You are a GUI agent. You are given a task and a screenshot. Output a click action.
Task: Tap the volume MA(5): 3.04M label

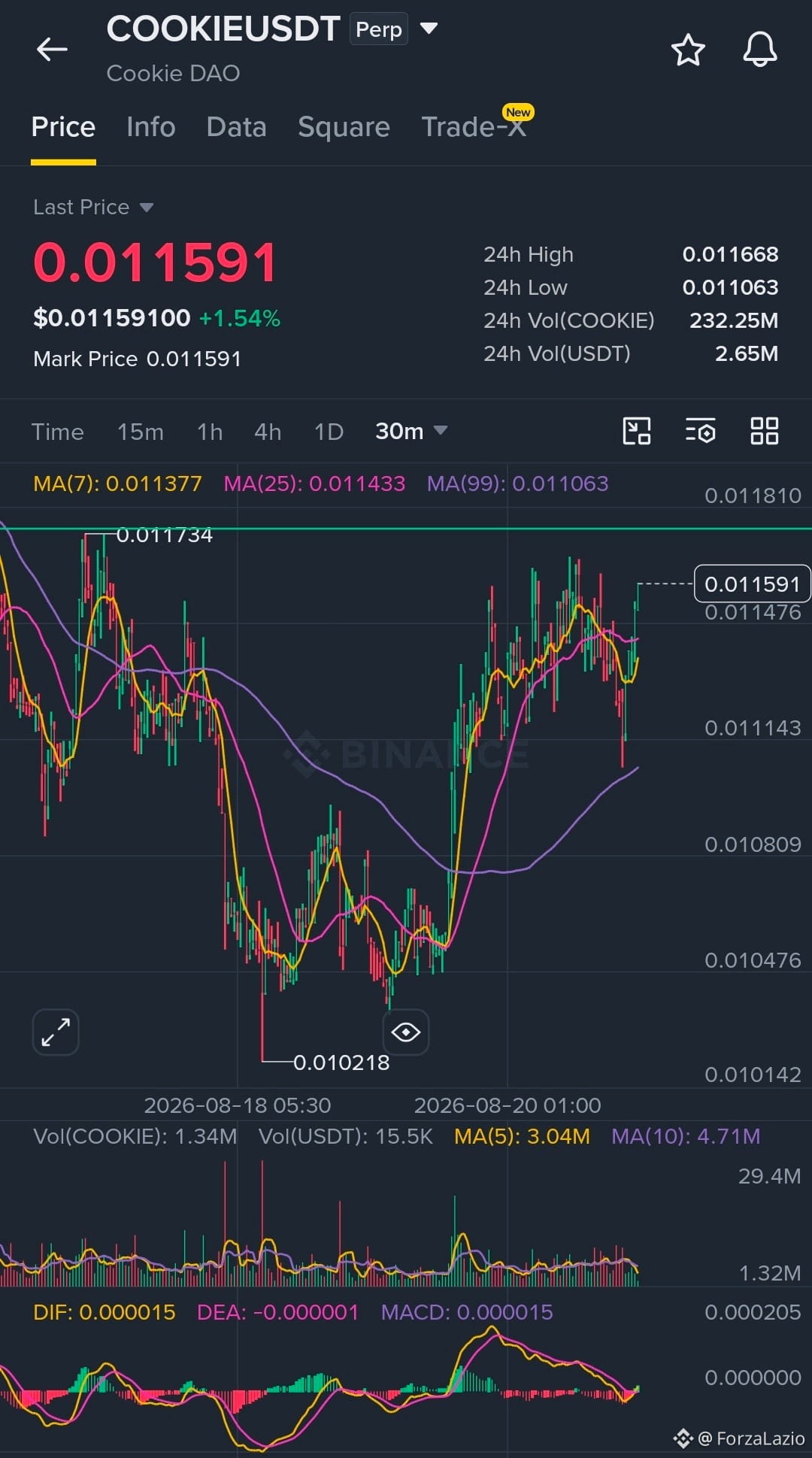(x=522, y=1136)
